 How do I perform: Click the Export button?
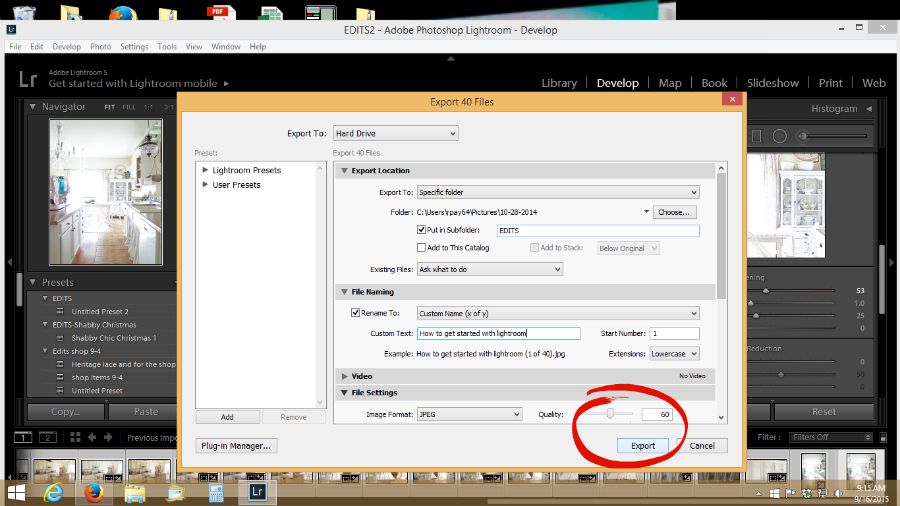(x=643, y=446)
